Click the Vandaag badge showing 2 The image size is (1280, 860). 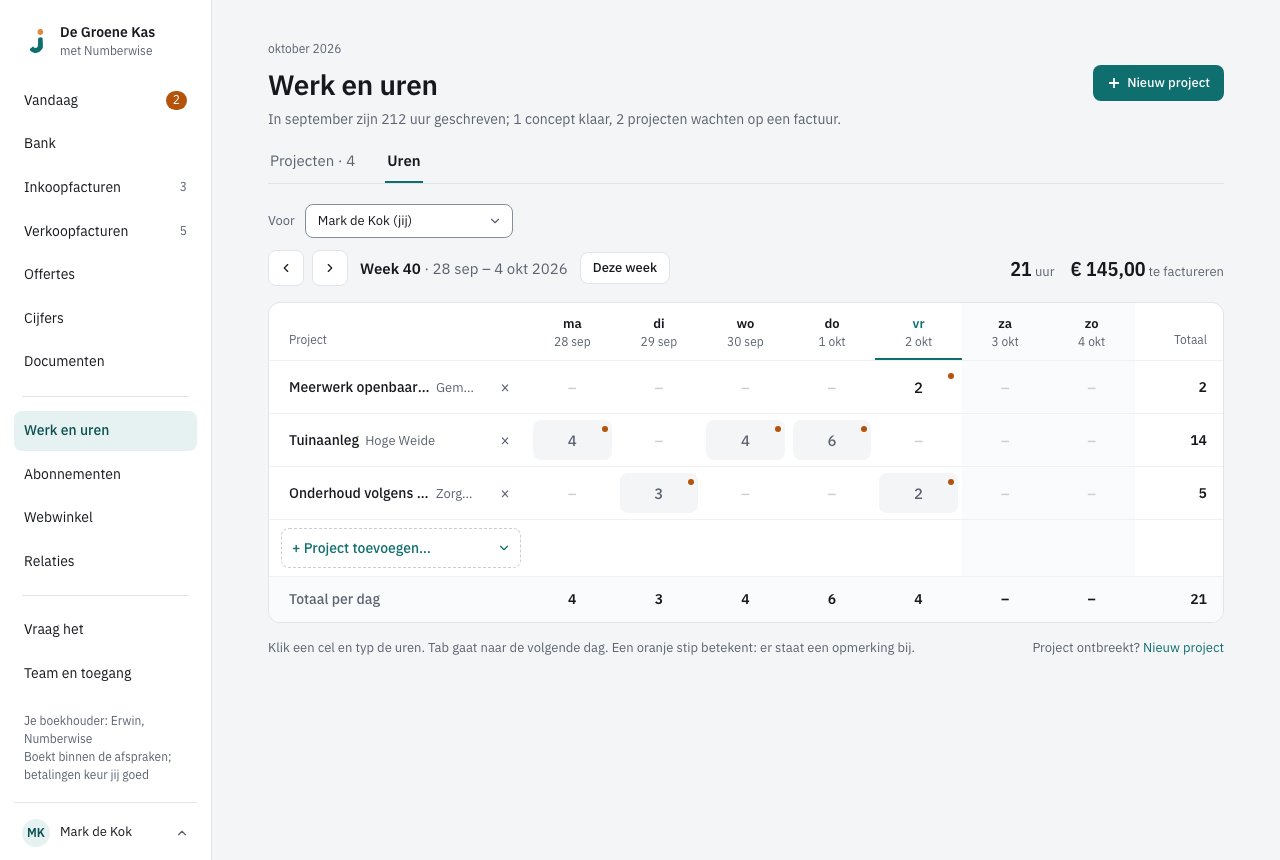pos(176,100)
